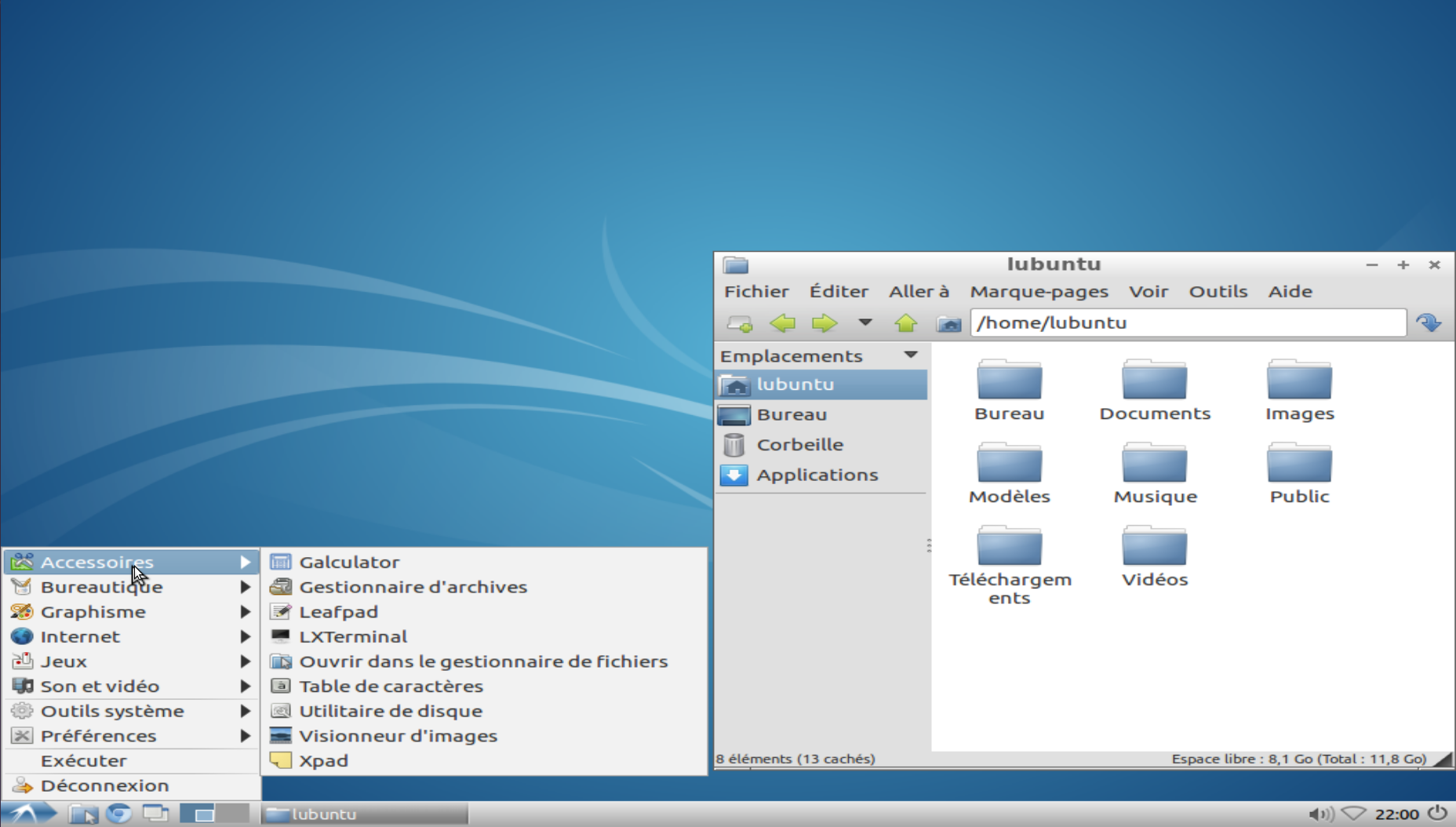Image resolution: width=1456 pixels, height=827 pixels.
Task: Click the show desktop taskbar icon
Action: point(155,814)
